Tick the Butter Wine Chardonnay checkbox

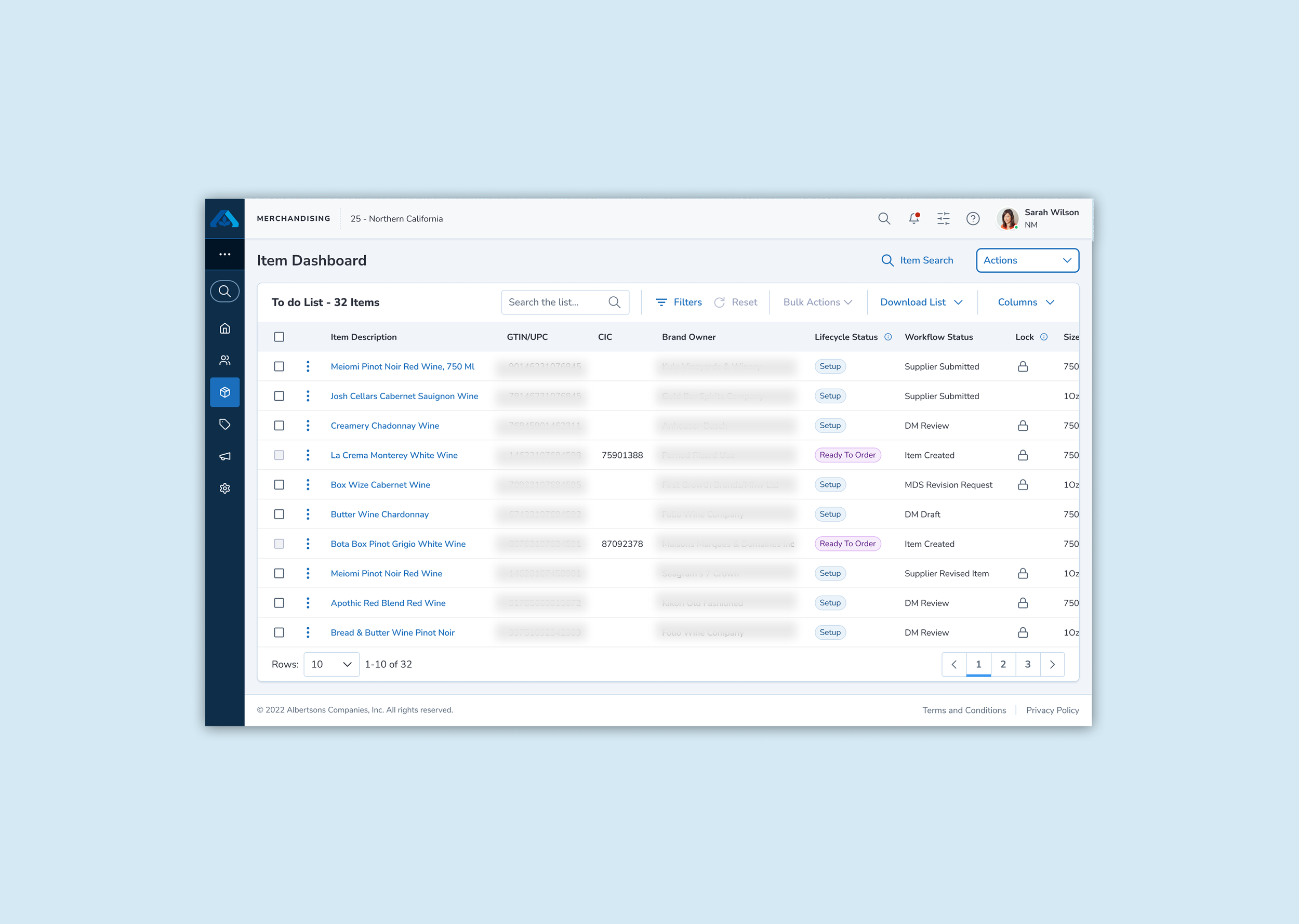point(279,514)
